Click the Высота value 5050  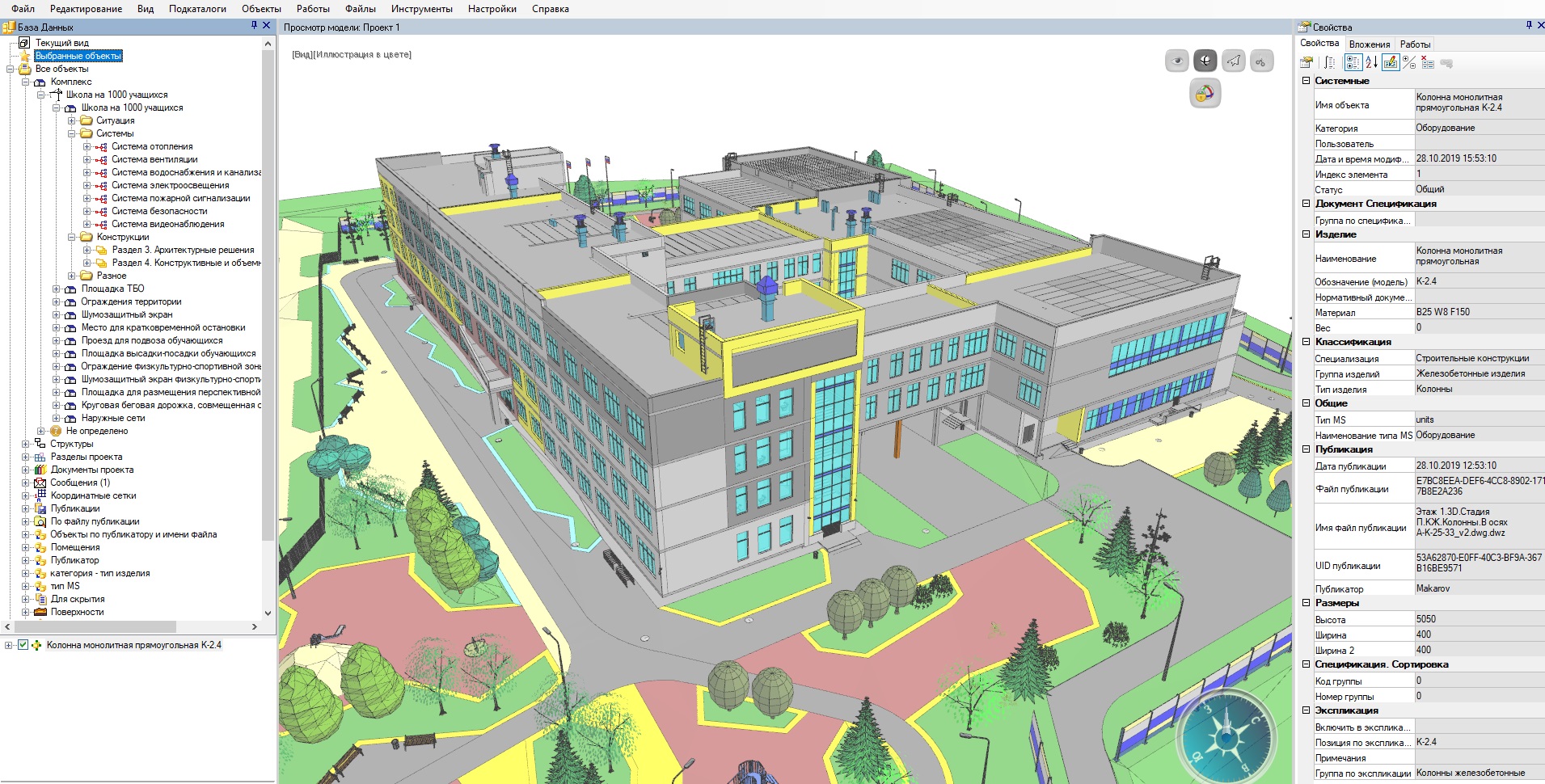[1426, 619]
